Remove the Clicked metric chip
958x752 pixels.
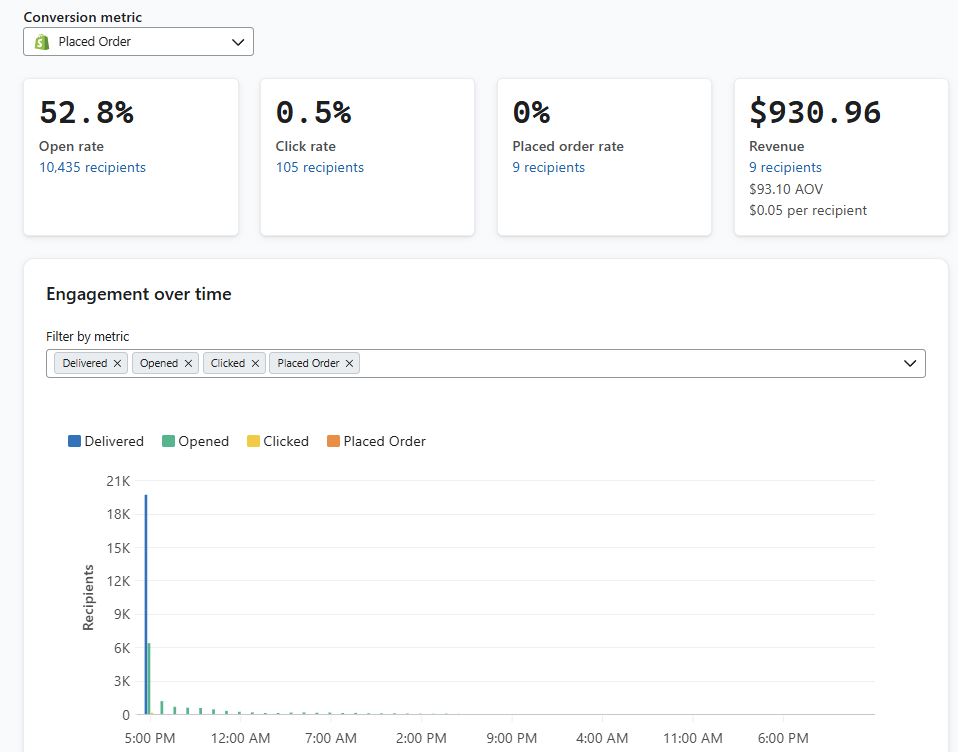tap(255, 363)
